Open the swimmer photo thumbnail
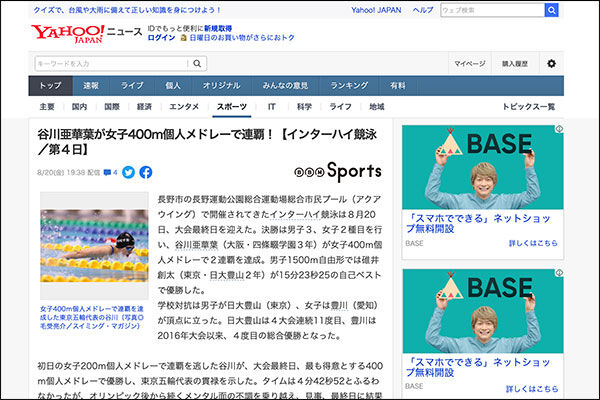Image resolution: width=600 pixels, height=400 pixels. (94, 246)
